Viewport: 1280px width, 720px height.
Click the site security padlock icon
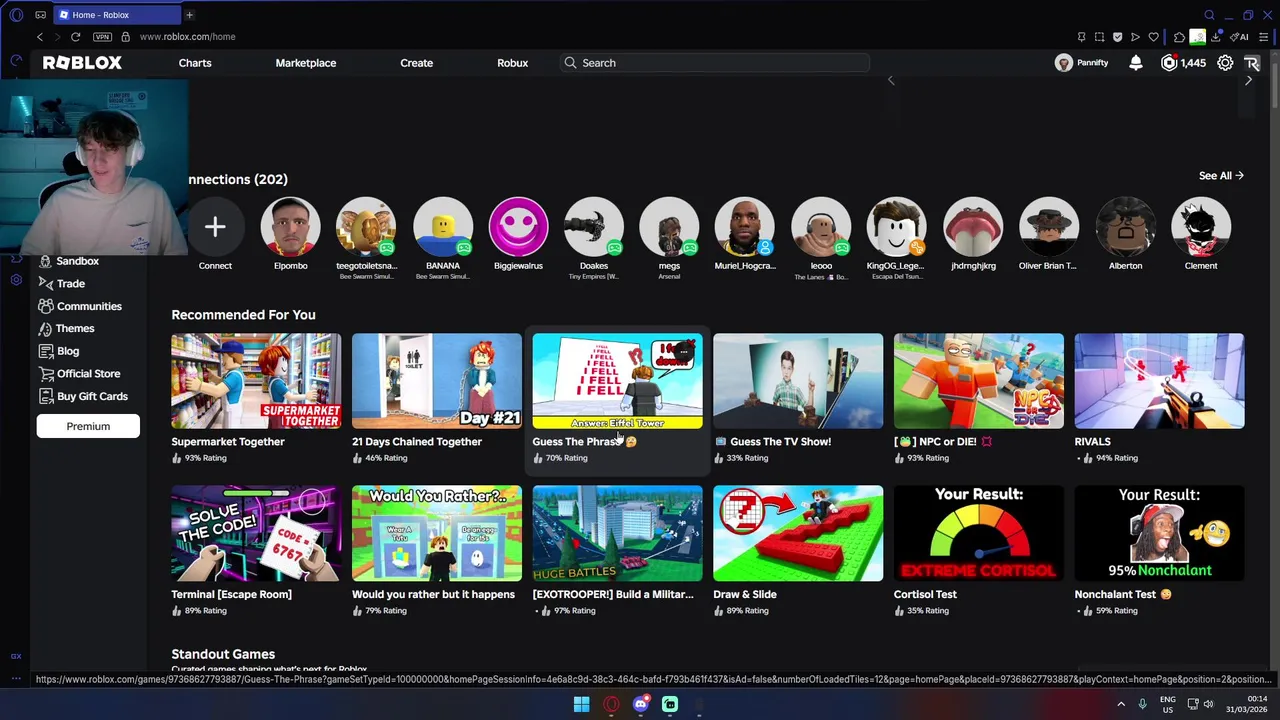coord(125,37)
